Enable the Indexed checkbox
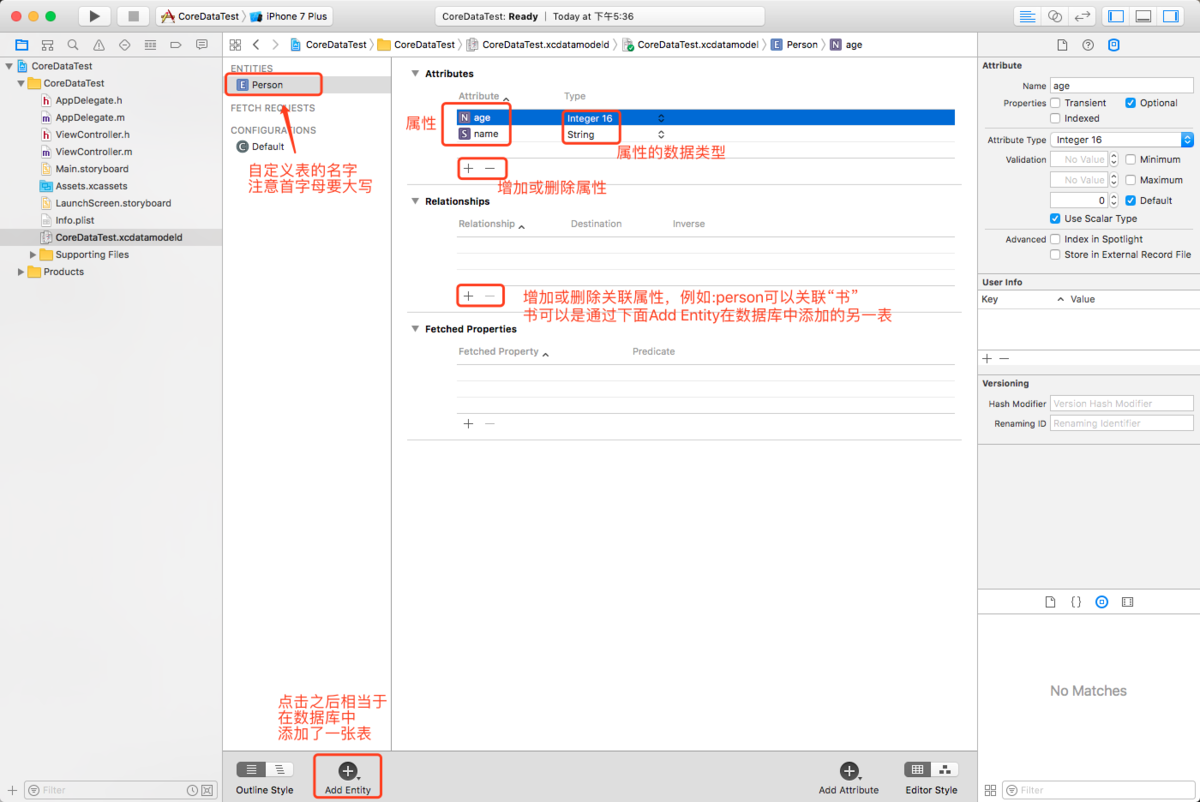Viewport: 1200px width, 802px height. tap(1055, 118)
